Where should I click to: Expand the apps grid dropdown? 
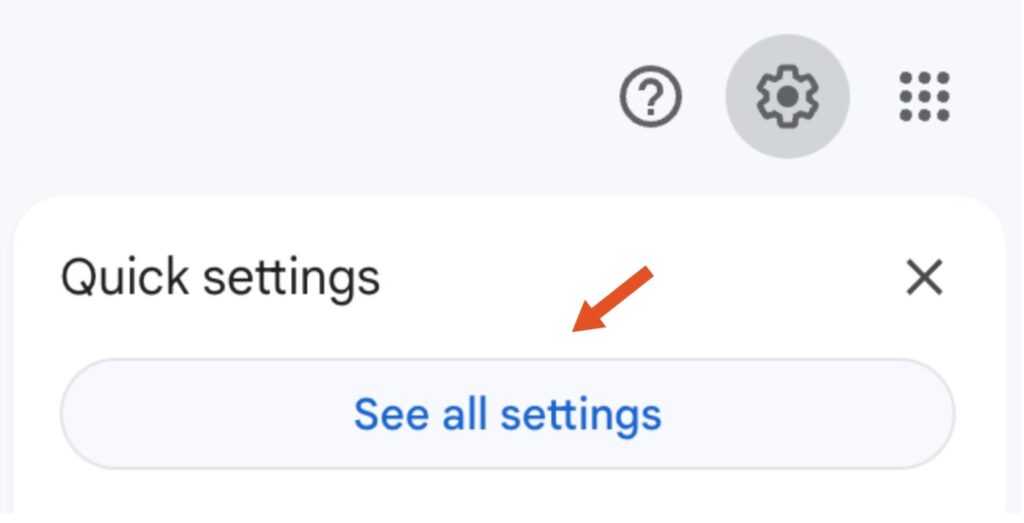click(x=924, y=97)
